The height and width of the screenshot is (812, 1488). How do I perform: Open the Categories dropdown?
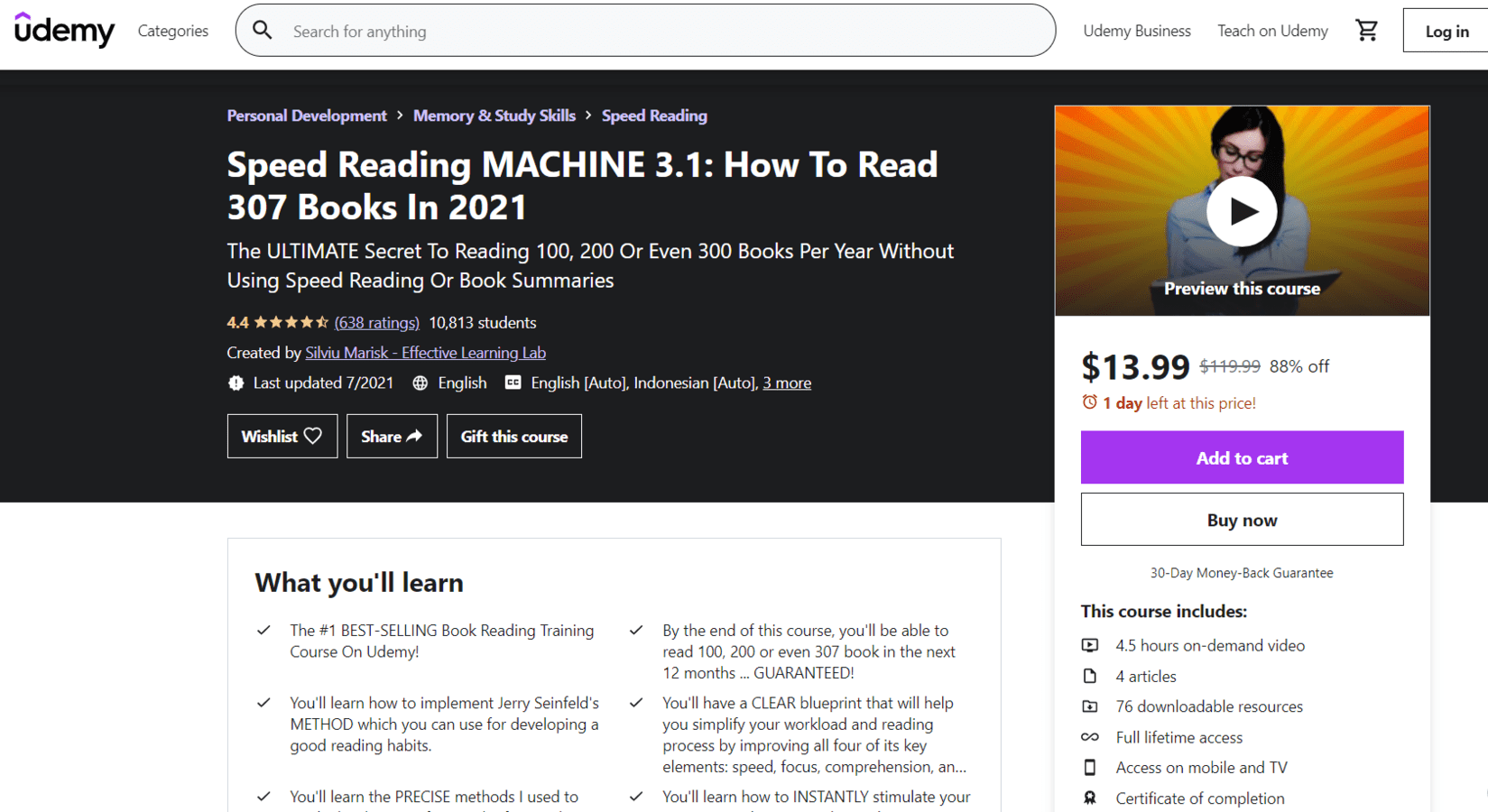172,30
